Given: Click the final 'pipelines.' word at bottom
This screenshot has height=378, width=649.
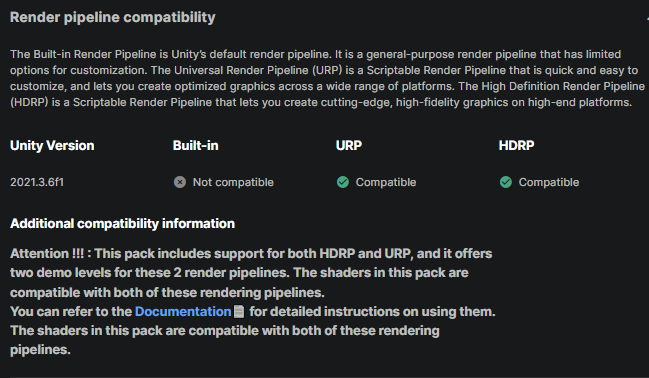Looking at the screenshot, I should click(40, 350).
